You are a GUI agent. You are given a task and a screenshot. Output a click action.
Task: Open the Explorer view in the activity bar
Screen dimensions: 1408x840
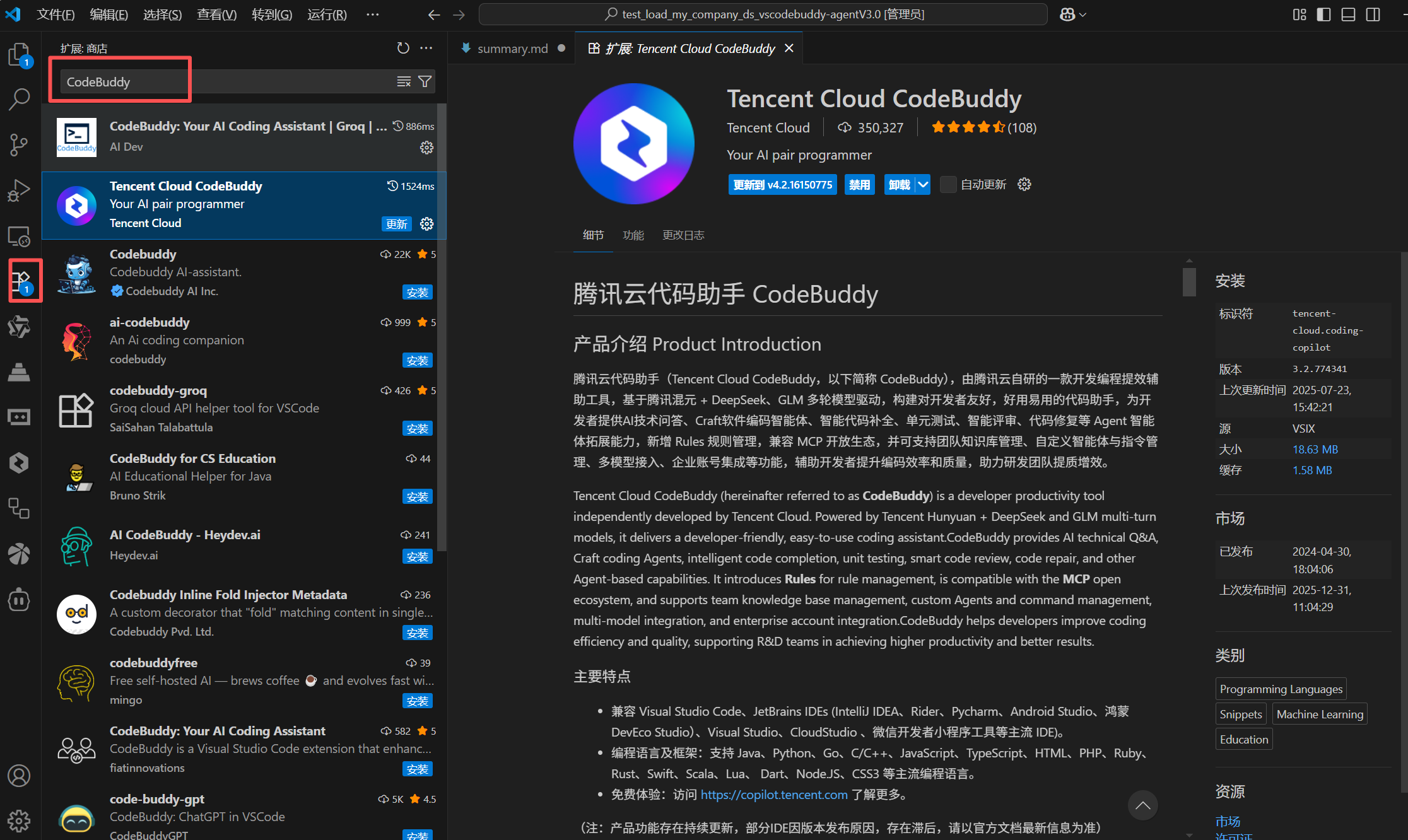(x=19, y=54)
